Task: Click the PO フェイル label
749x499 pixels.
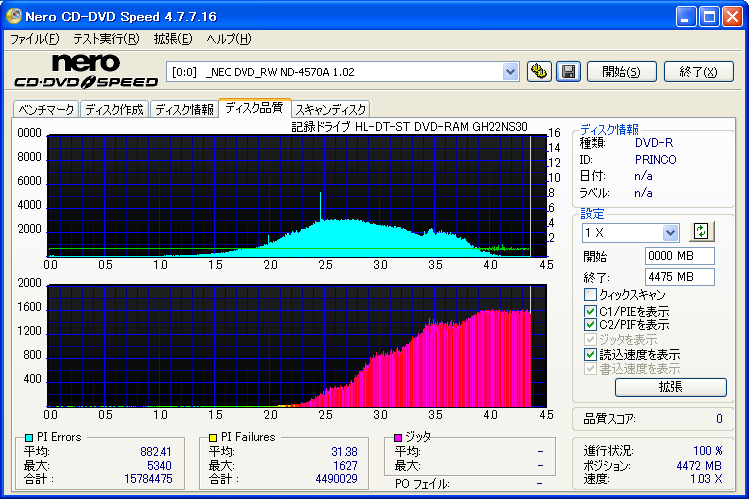Action: point(422,484)
